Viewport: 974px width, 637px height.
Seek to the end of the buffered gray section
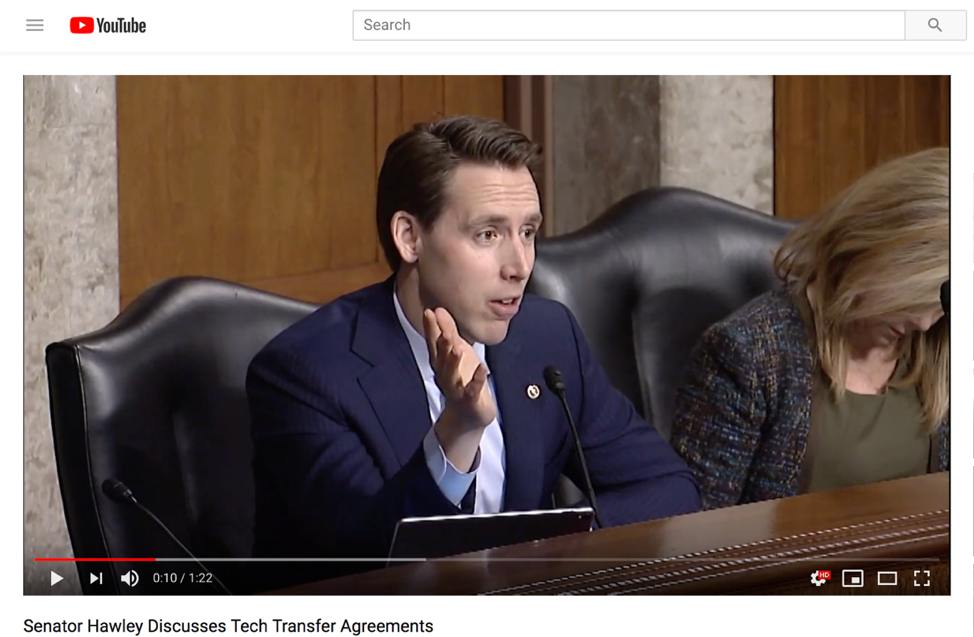coord(423,559)
